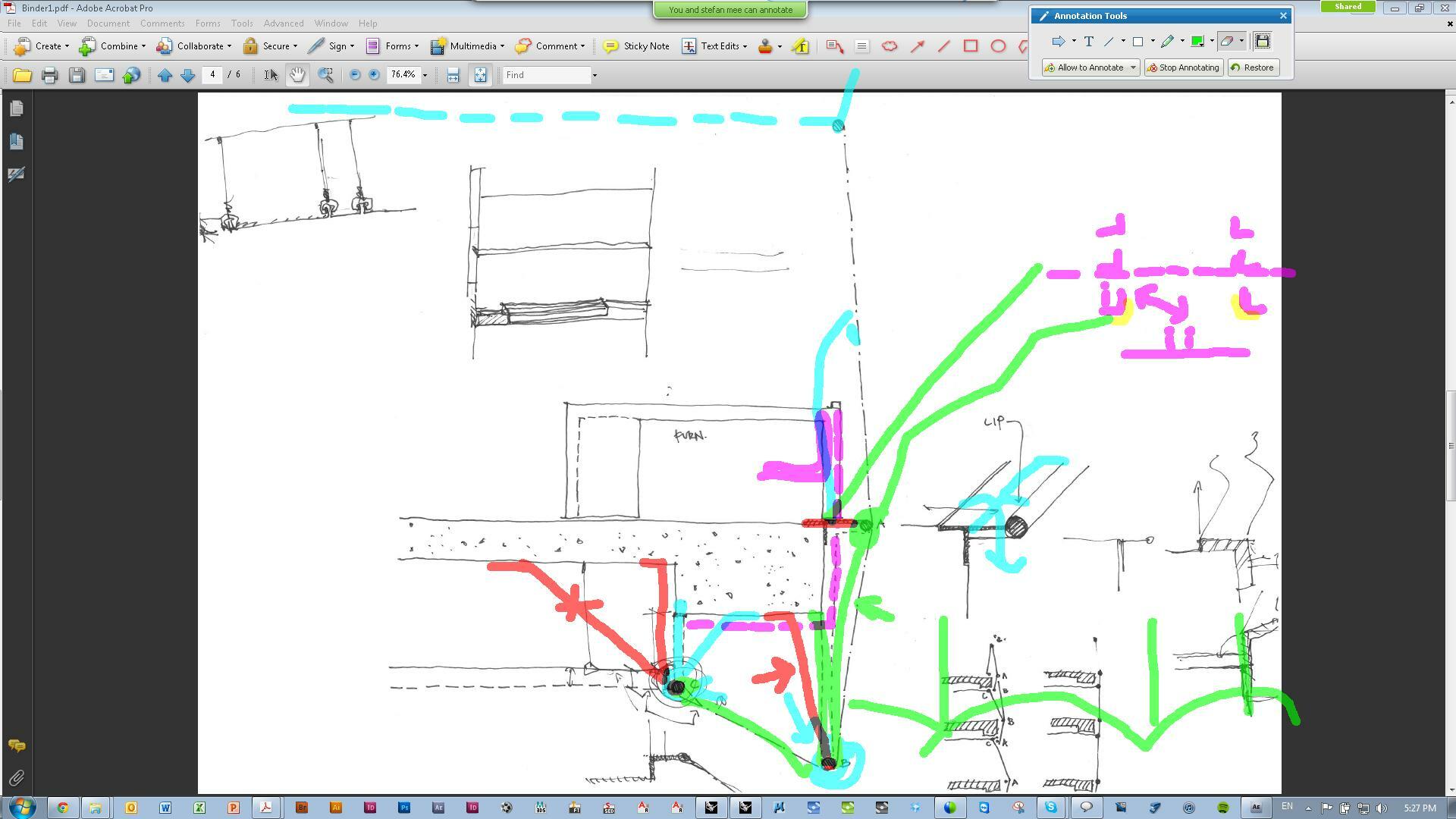
Task: Click the zoom out minus button
Action: coord(354,74)
